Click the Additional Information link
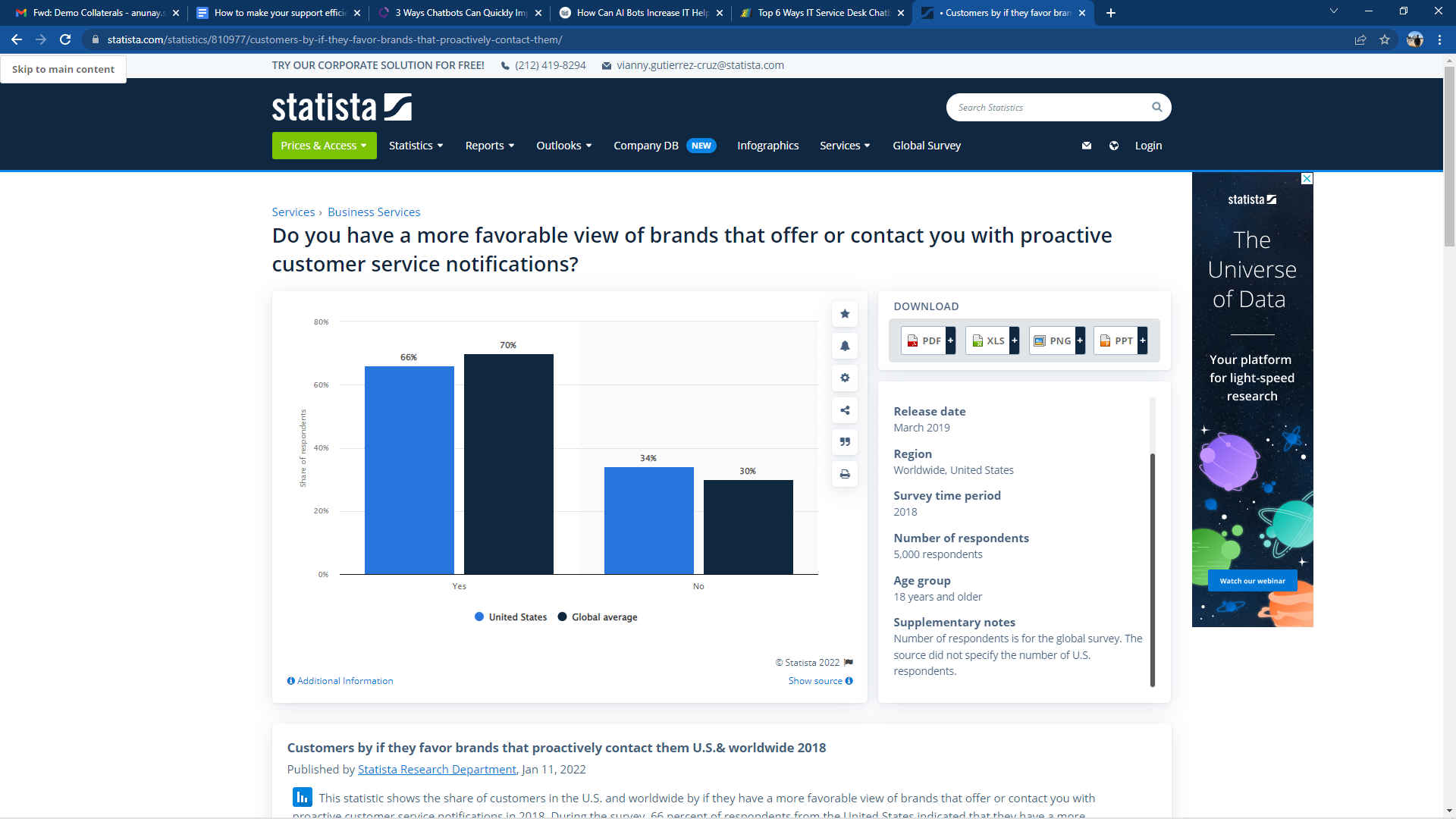 [340, 681]
